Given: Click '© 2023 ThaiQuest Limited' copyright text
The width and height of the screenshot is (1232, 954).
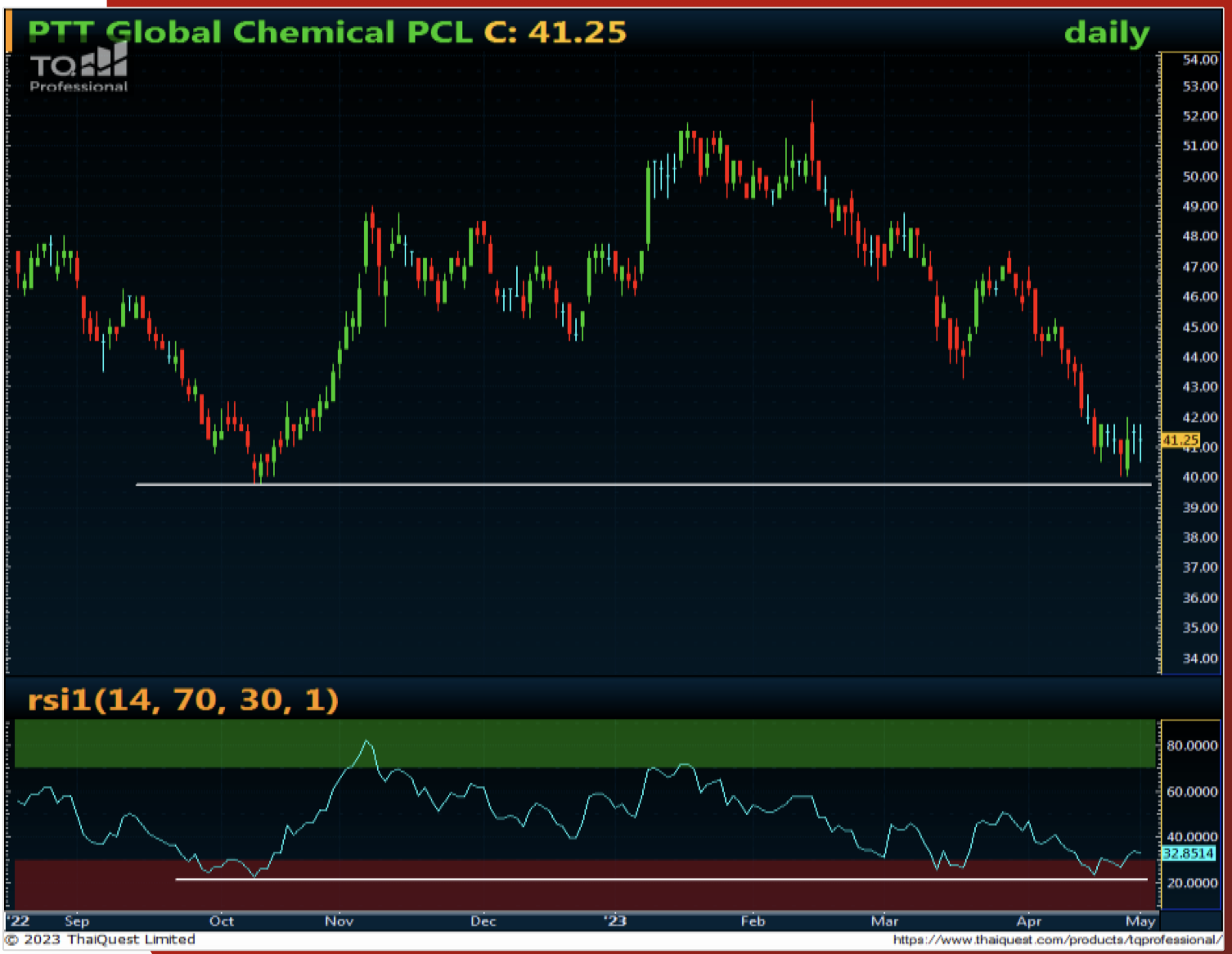Looking at the screenshot, I should 101,939.
